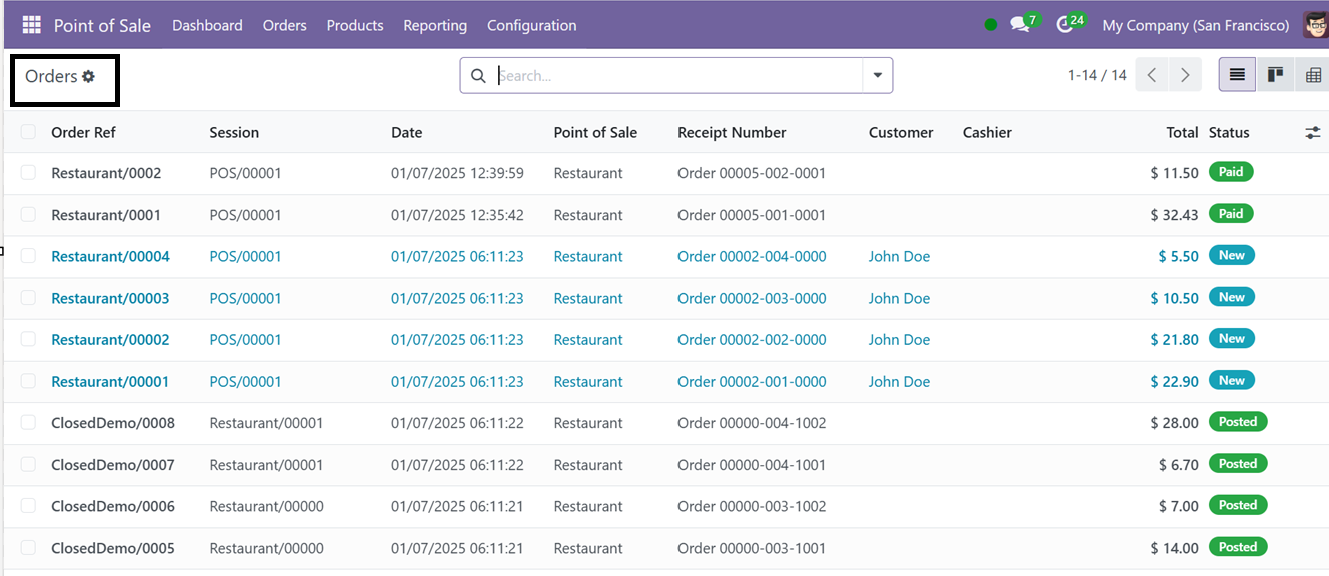Screen dimensions: 1329x576
Task: Select all orders with header checkbox
Action: pyautogui.click(x=28, y=132)
